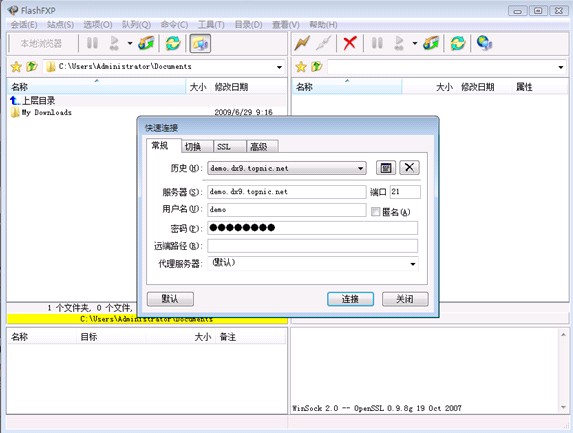Expand the remote path dropdown
Viewport: 573px width, 433px height.
[561, 67]
